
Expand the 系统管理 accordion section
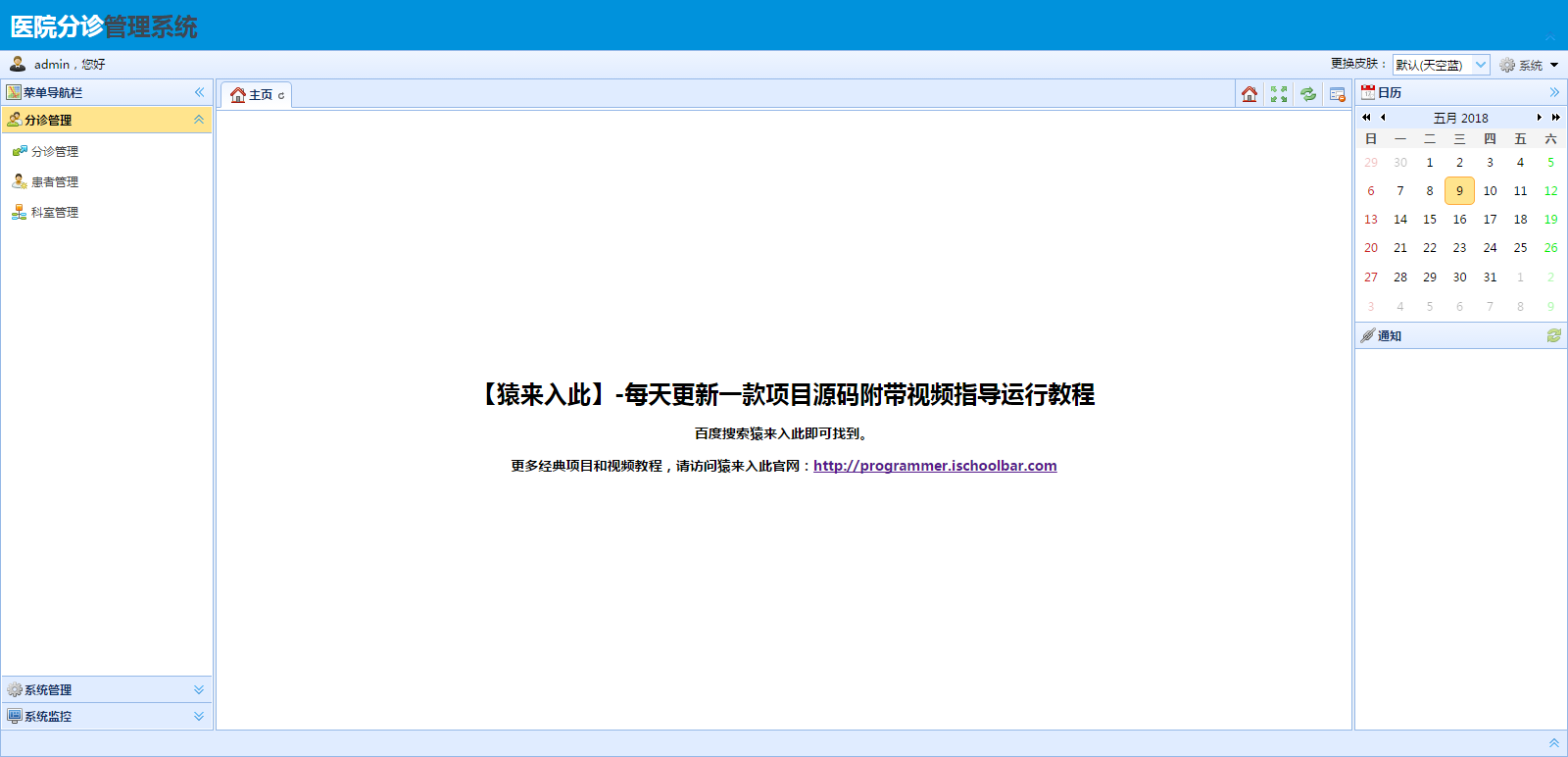pyautogui.click(x=199, y=689)
